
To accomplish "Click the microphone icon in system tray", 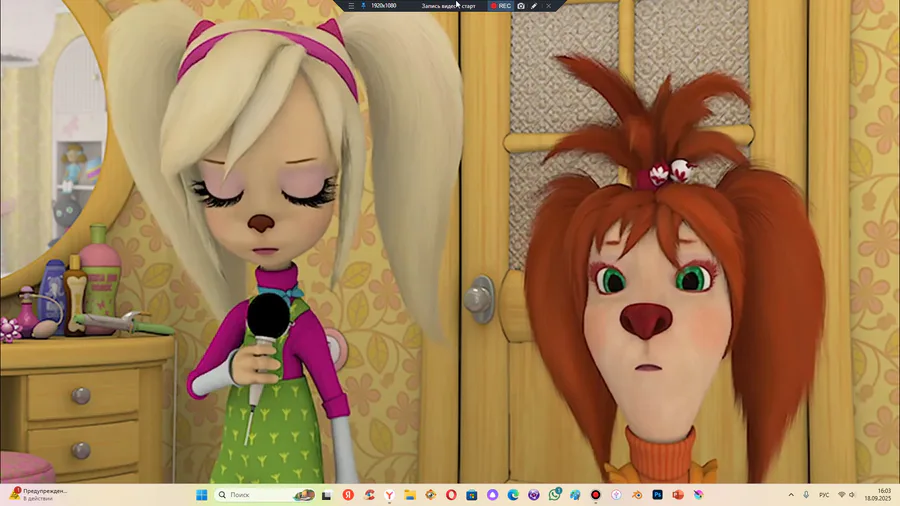I will coord(806,495).
